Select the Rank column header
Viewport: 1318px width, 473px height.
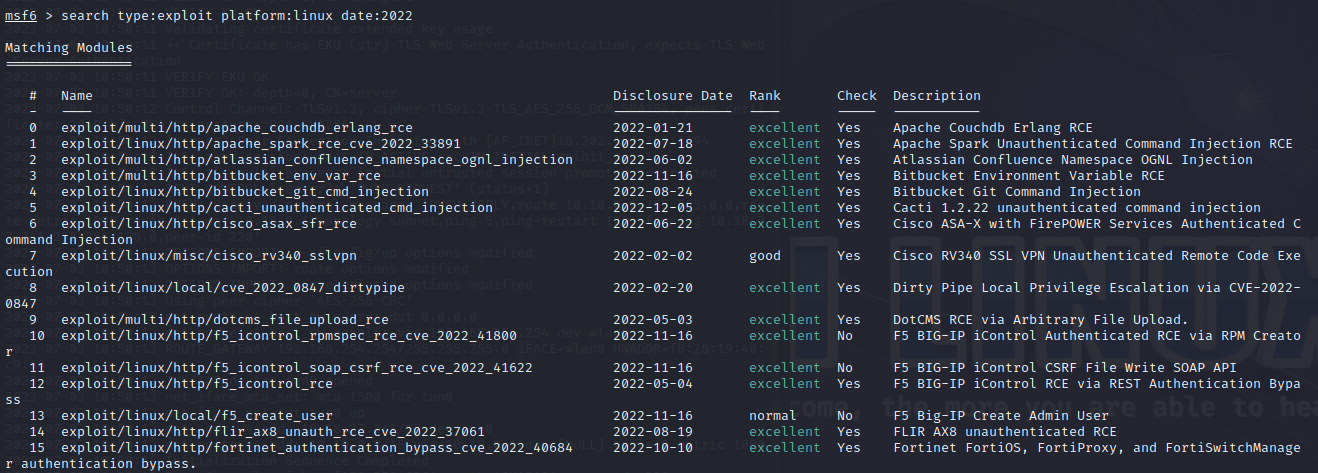pos(765,96)
